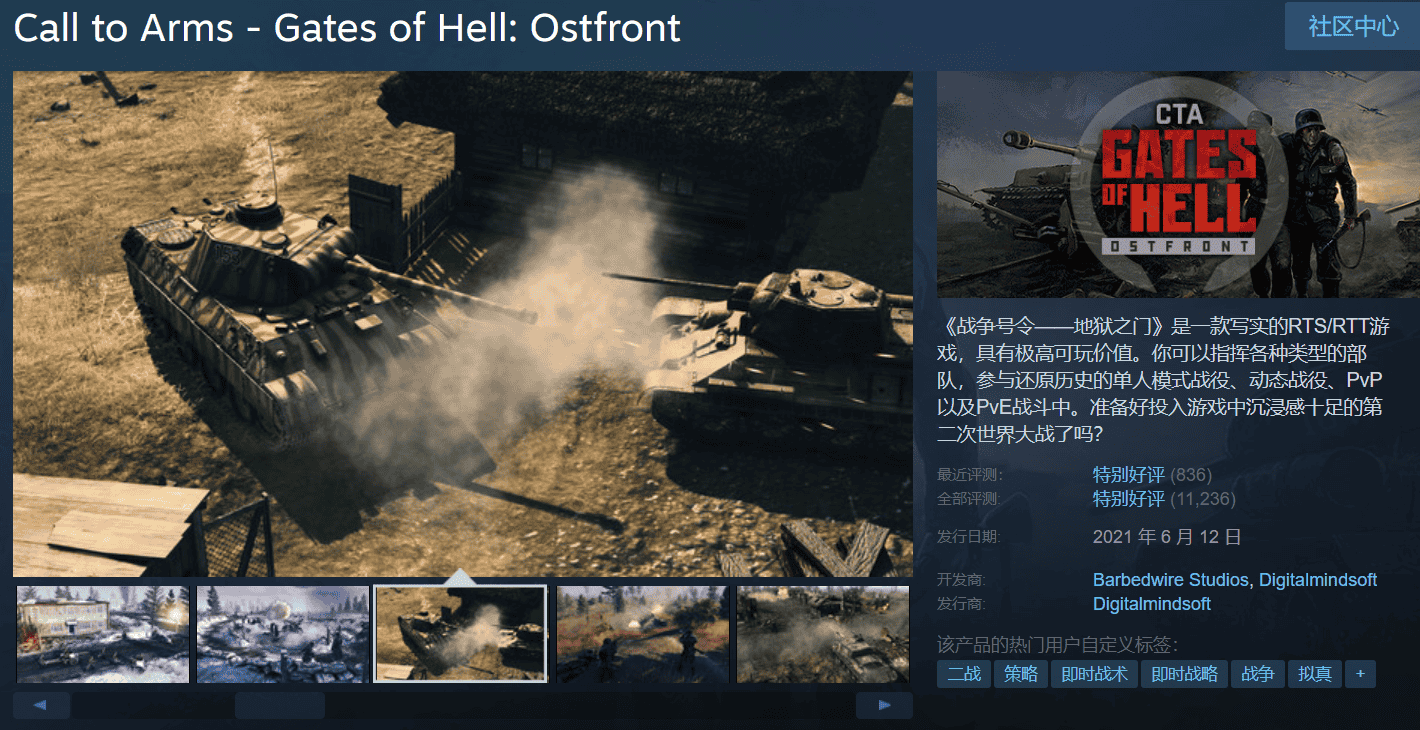
Task: Select the 即时战术 tag
Action: 1094,674
